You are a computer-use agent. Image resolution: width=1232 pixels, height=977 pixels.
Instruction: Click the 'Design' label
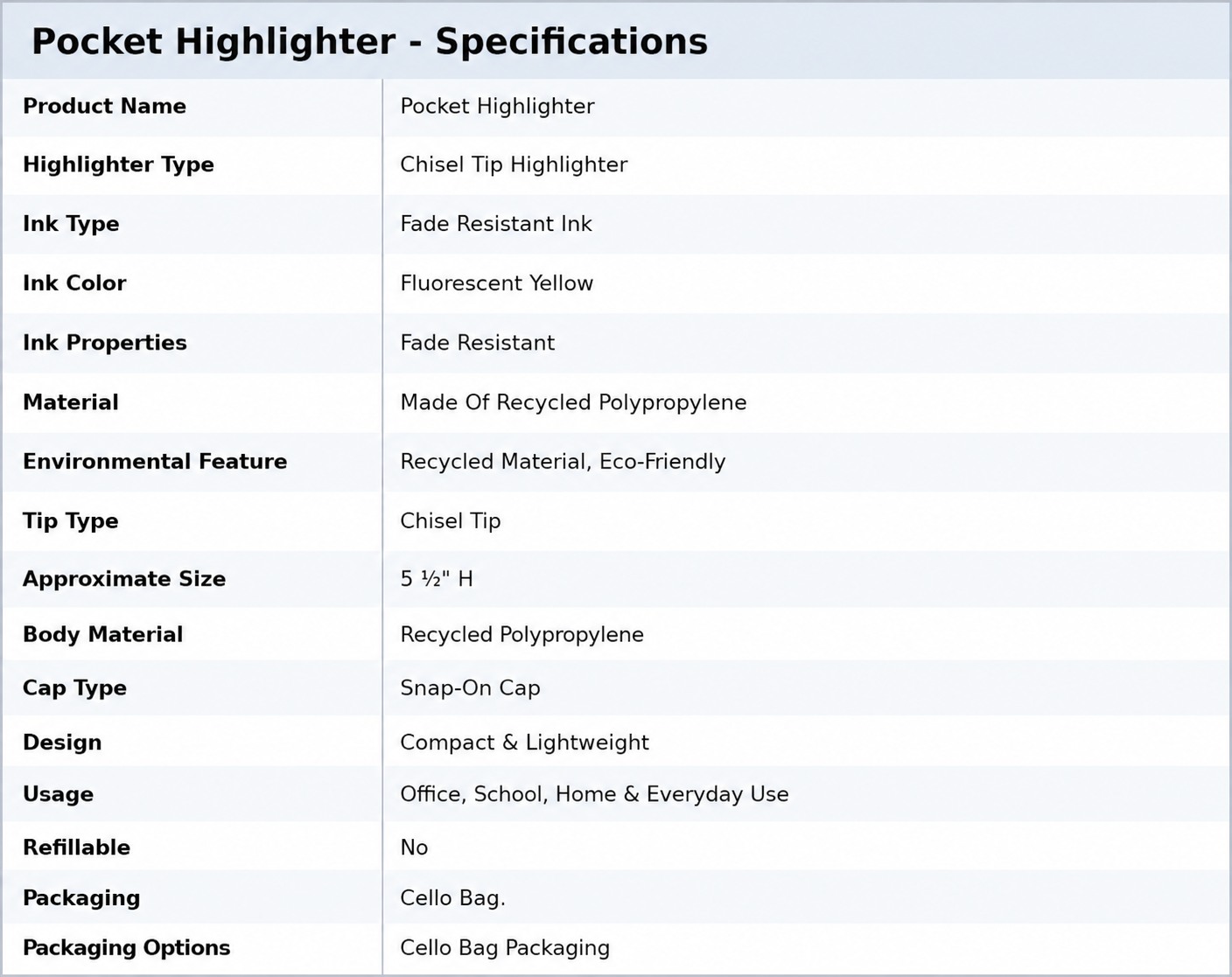62,743
